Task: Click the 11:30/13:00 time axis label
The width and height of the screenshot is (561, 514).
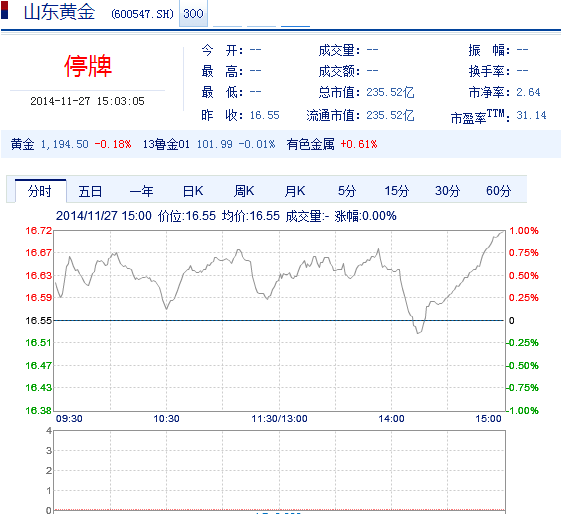Action: 279,418
